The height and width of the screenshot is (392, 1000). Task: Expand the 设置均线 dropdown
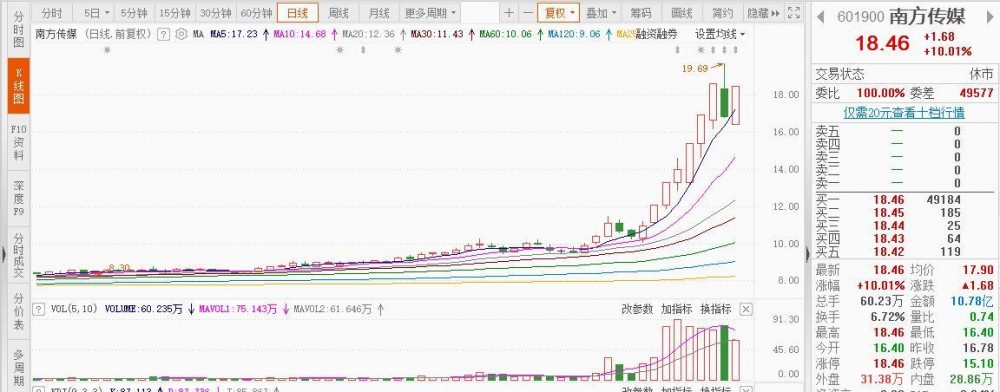[x=720, y=34]
